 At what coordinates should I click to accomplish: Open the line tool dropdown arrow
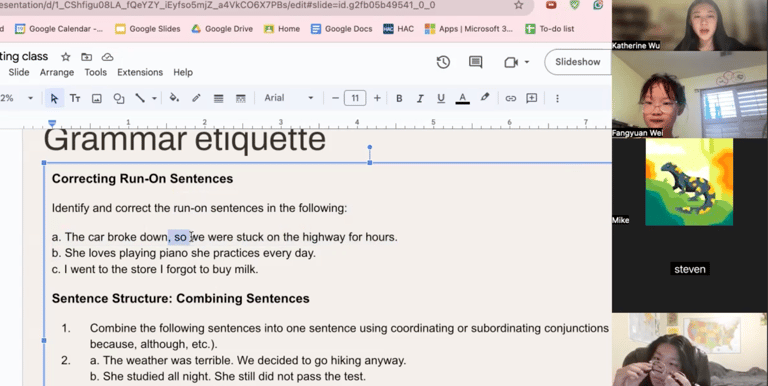(x=154, y=98)
